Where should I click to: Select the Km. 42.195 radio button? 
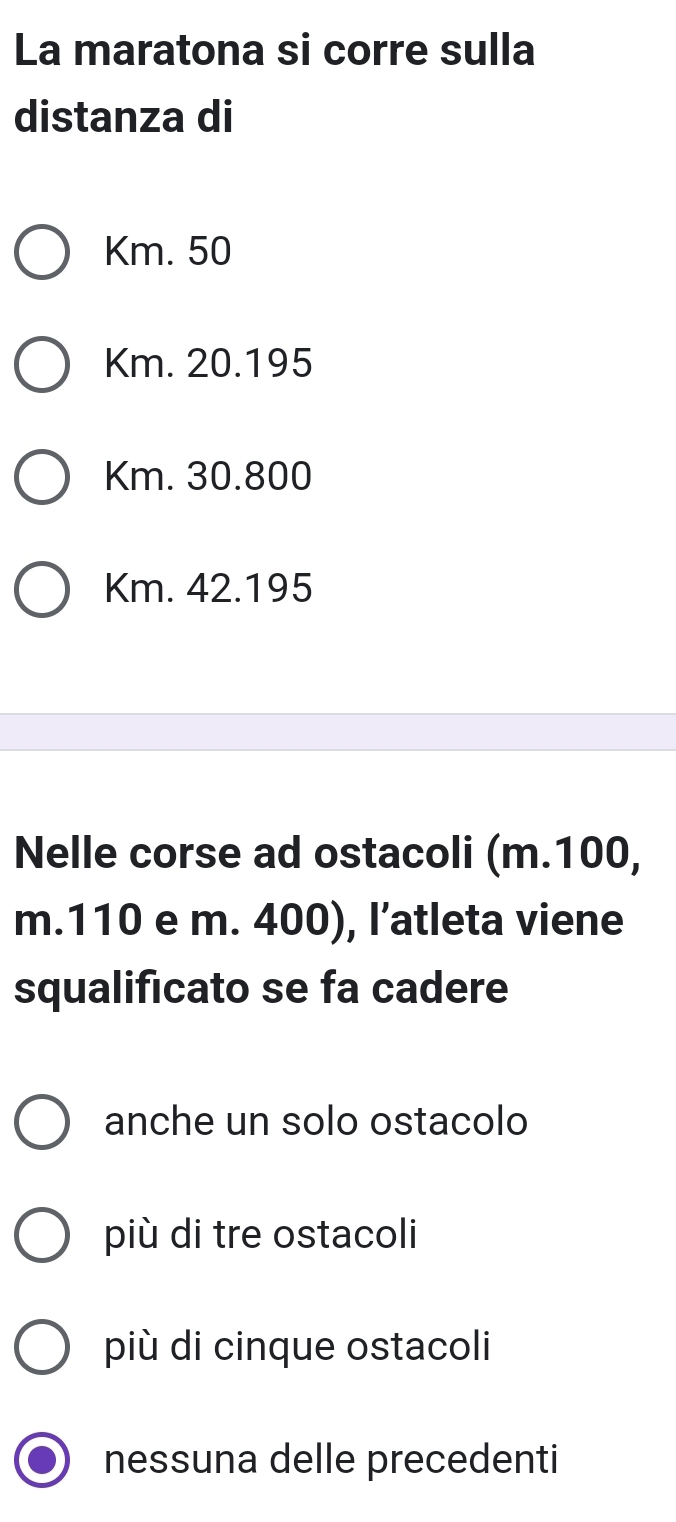click(42, 590)
